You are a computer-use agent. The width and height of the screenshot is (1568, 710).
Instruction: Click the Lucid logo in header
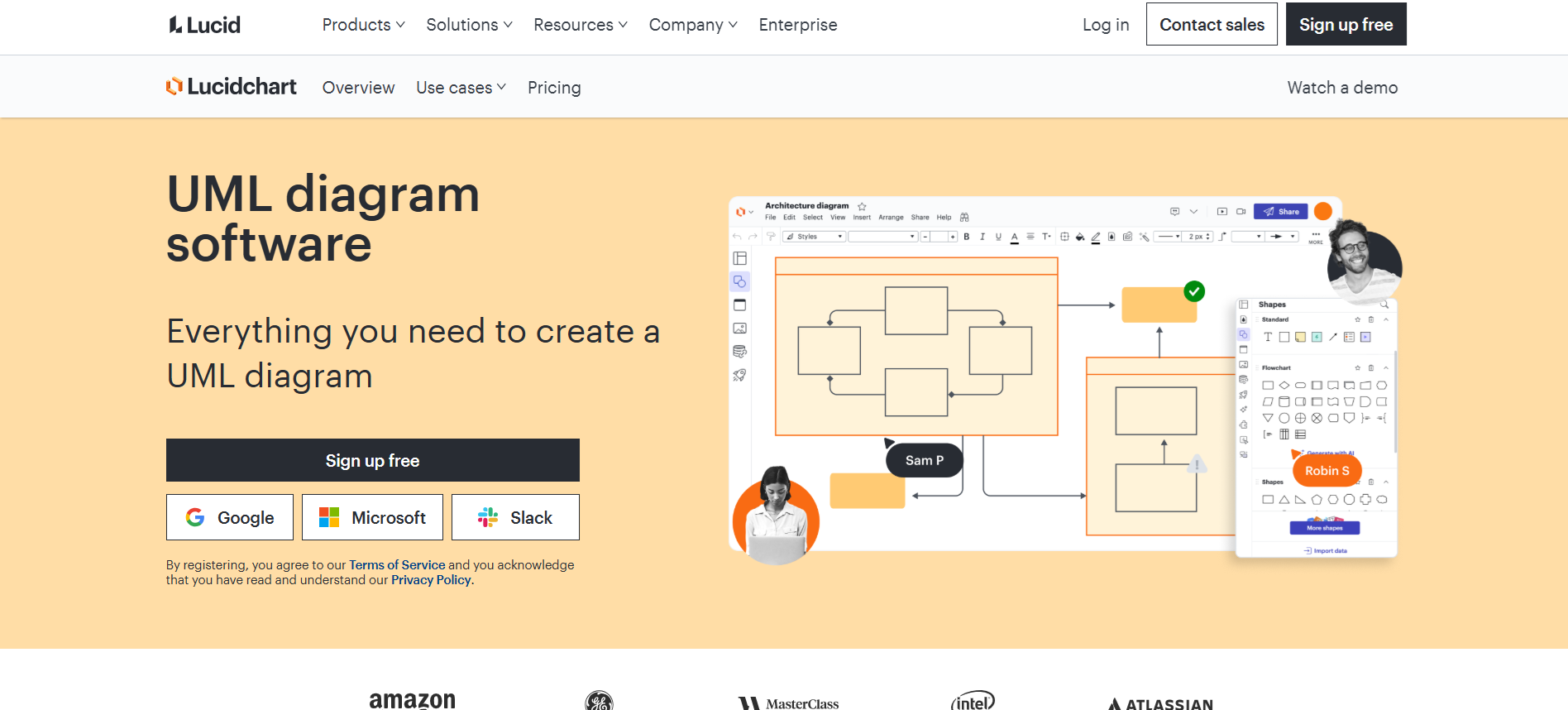click(x=204, y=25)
